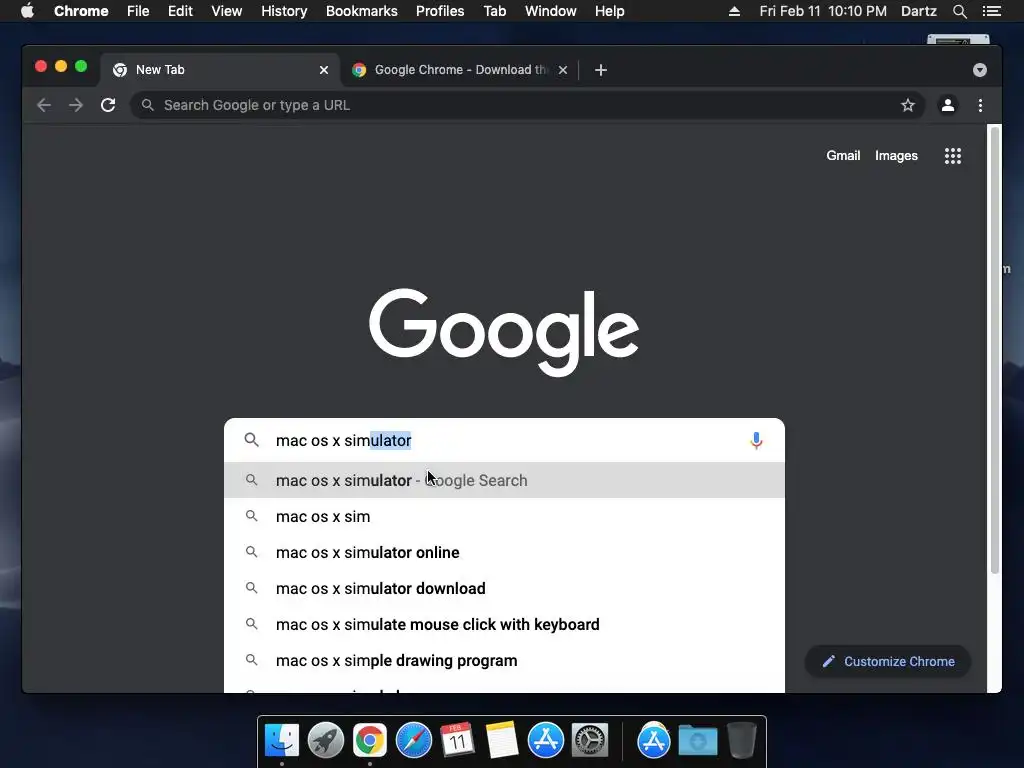This screenshot has height=768, width=1024.
Task: Open Calendar from the Dock
Action: pyautogui.click(x=457, y=740)
